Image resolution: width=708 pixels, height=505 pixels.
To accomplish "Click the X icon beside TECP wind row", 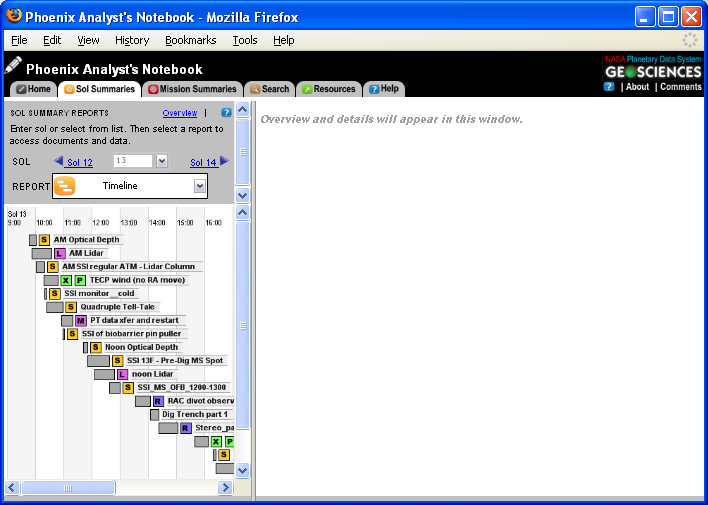I will coord(66,280).
